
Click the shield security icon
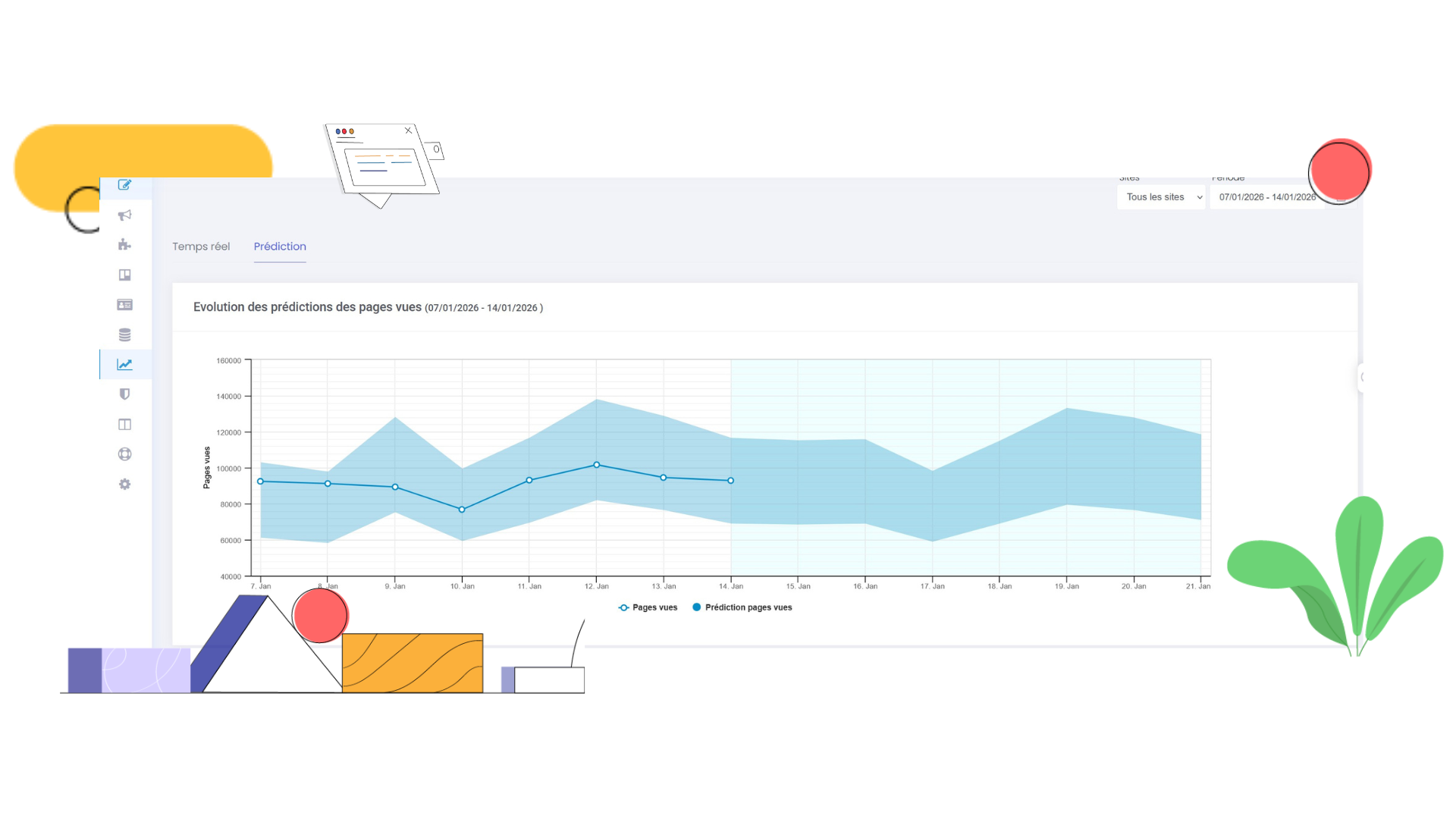pyautogui.click(x=124, y=394)
